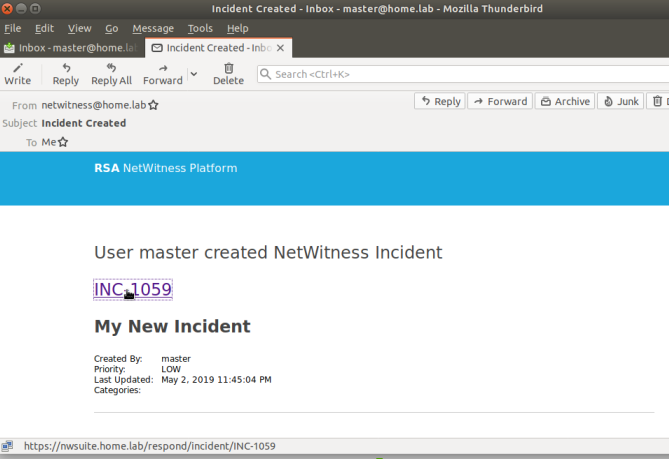
Task: Switch to Inbox - master@home.lab tab
Action: [70, 47]
